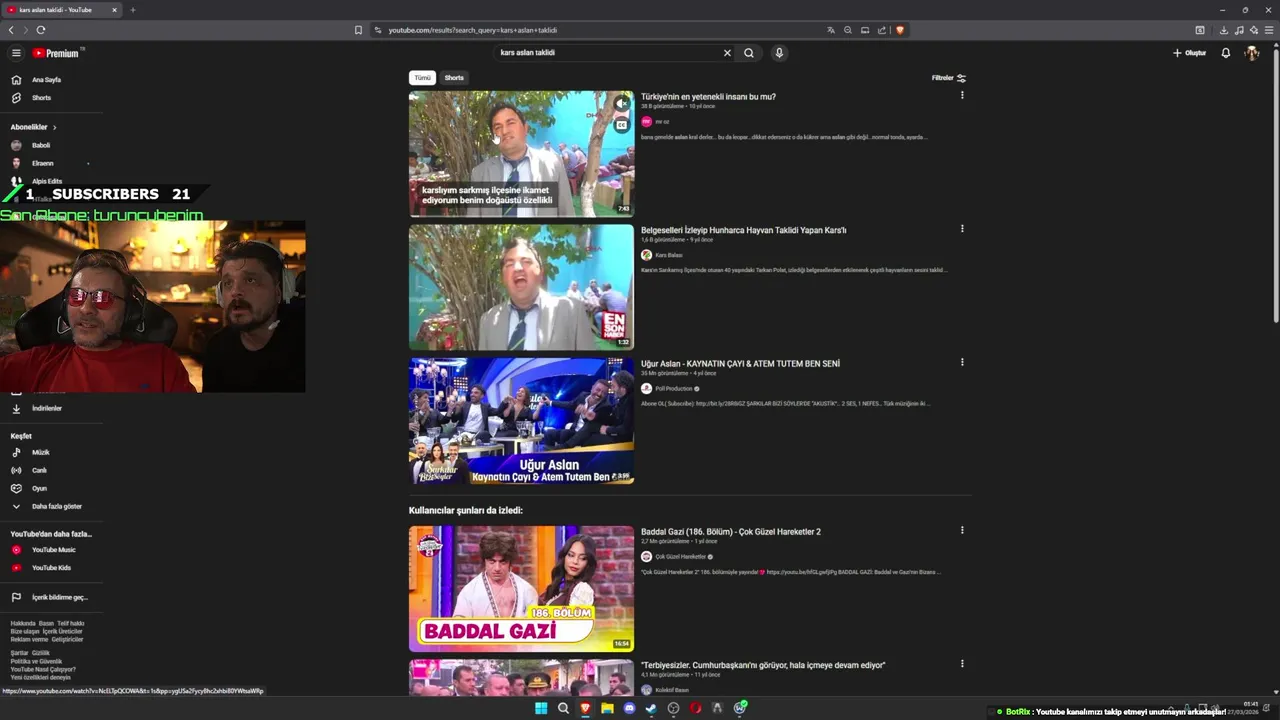The width and height of the screenshot is (1280, 720).
Task: Bookmark this page in the address bar
Action: point(358,30)
